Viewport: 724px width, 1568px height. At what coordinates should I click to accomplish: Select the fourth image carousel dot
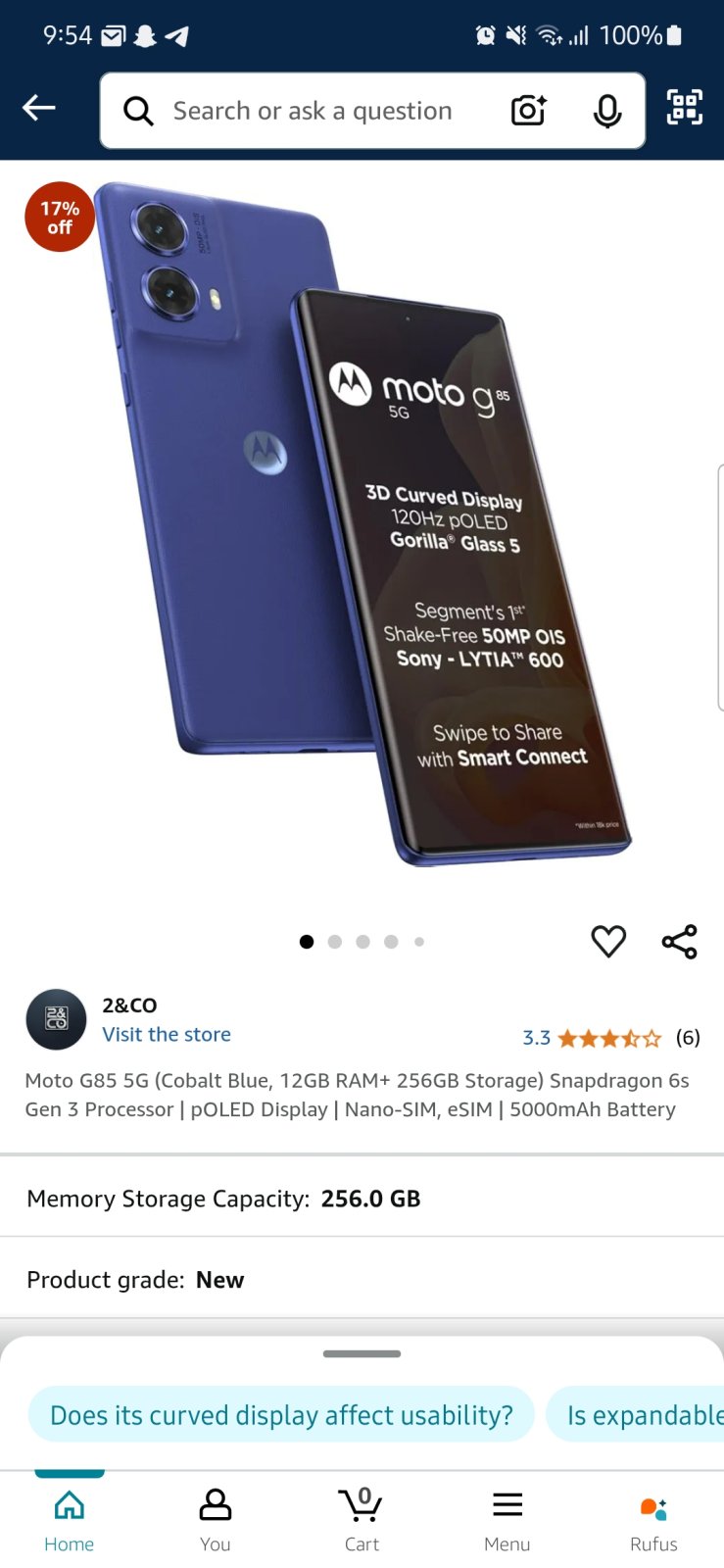coord(391,942)
